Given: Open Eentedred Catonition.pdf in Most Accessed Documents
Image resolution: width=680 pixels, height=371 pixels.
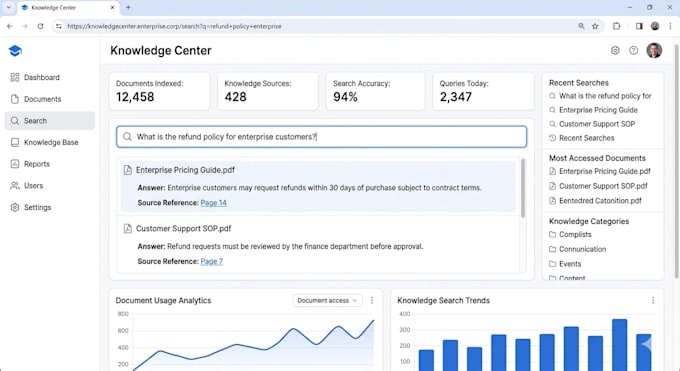Looking at the screenshot, I should [600, 201].
